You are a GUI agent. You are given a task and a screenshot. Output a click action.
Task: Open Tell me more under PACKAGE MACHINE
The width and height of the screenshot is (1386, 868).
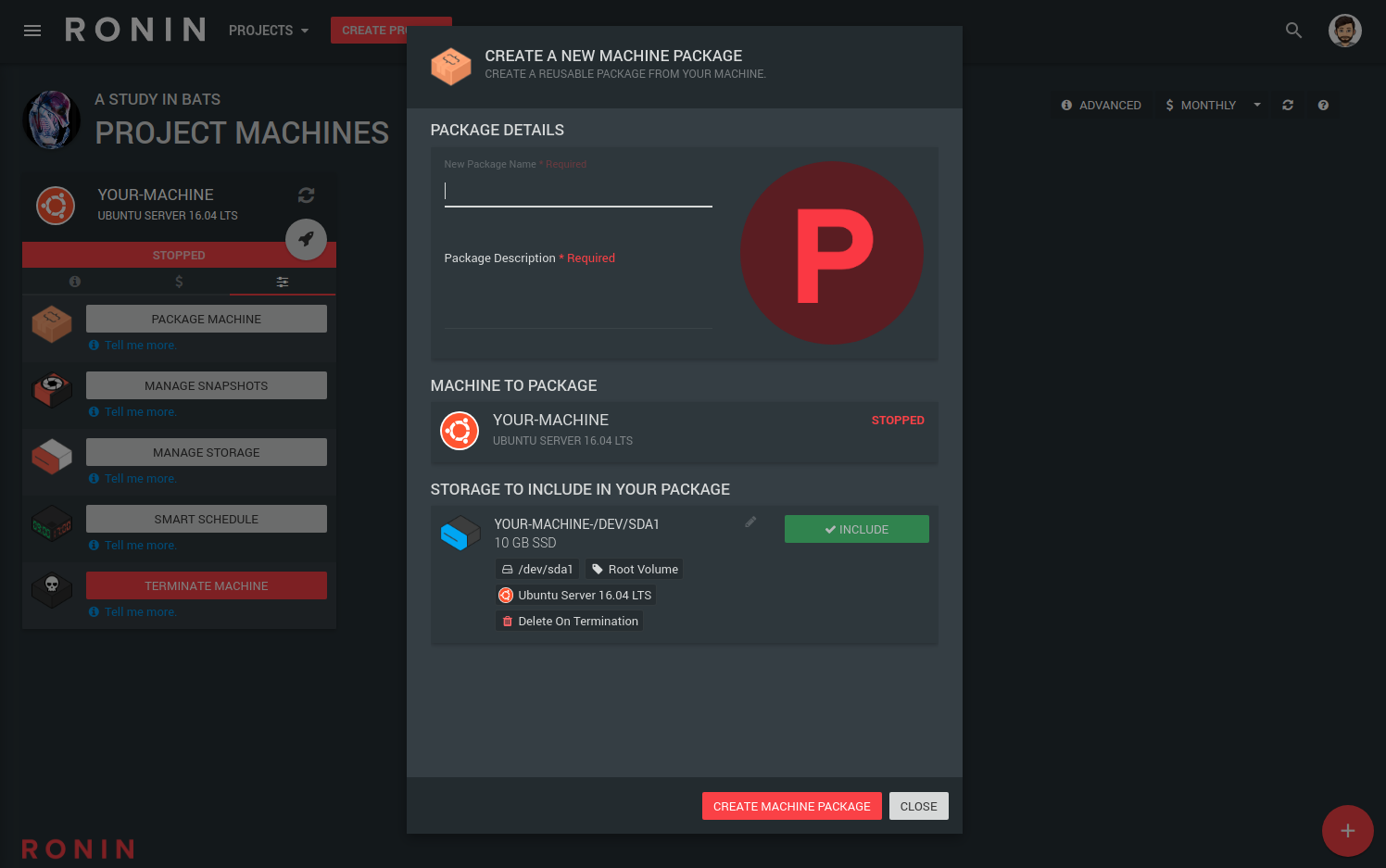[x=132, y=346]
